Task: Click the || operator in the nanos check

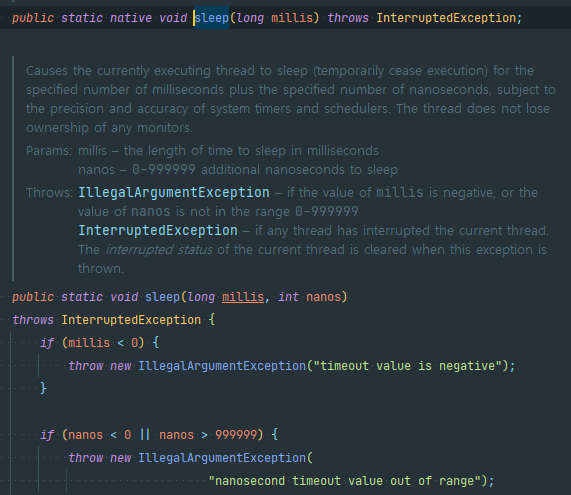Action: 145,435
